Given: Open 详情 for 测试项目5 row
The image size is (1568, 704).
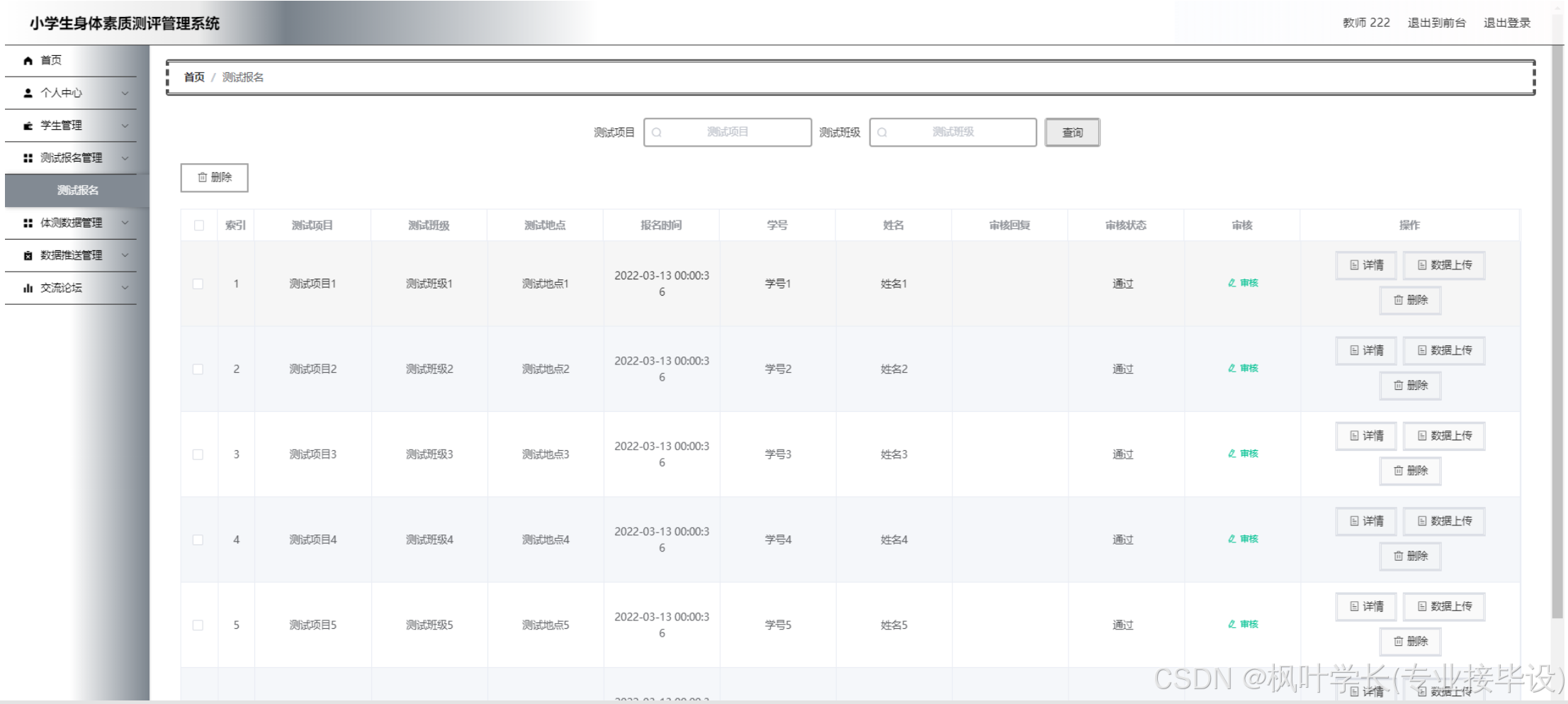Looking at the screenshot, I should 1366,606.
